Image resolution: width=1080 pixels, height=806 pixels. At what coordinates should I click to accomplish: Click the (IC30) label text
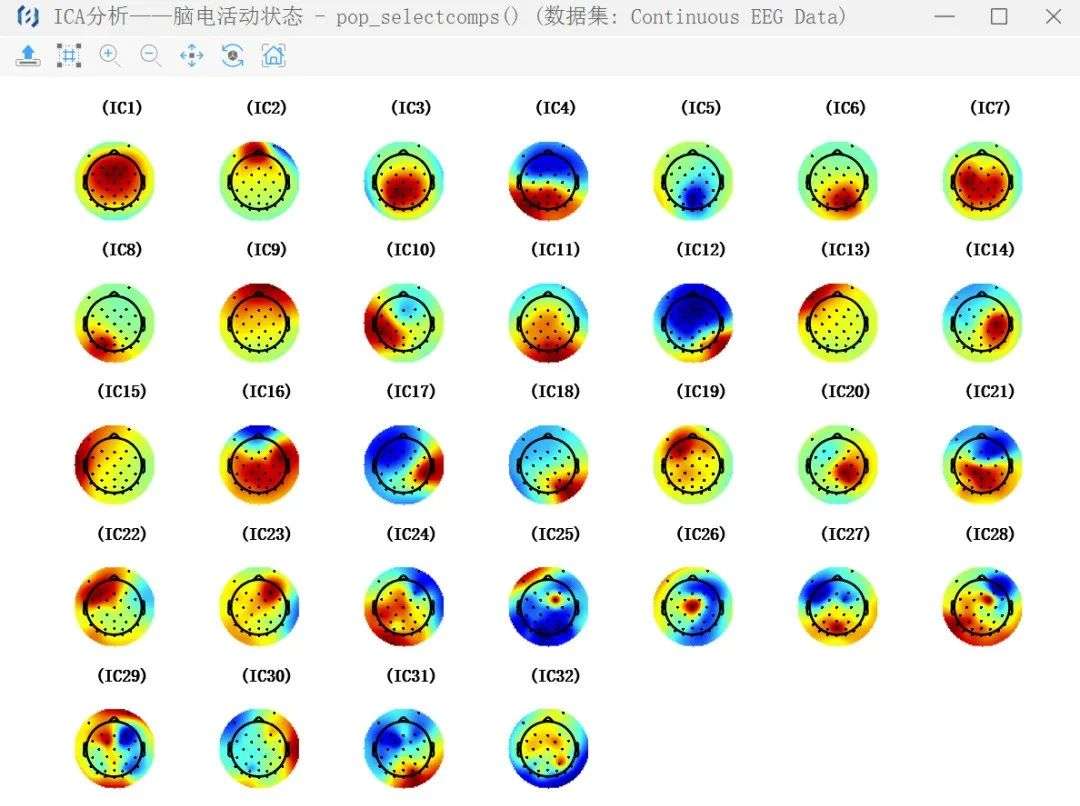[x=267, y=676]
